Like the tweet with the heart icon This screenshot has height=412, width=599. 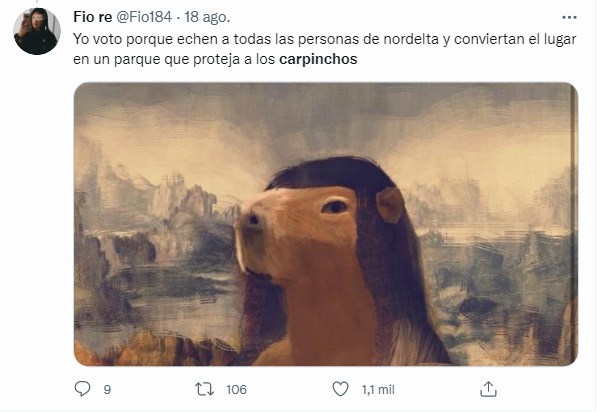click(x=340, y=389)
